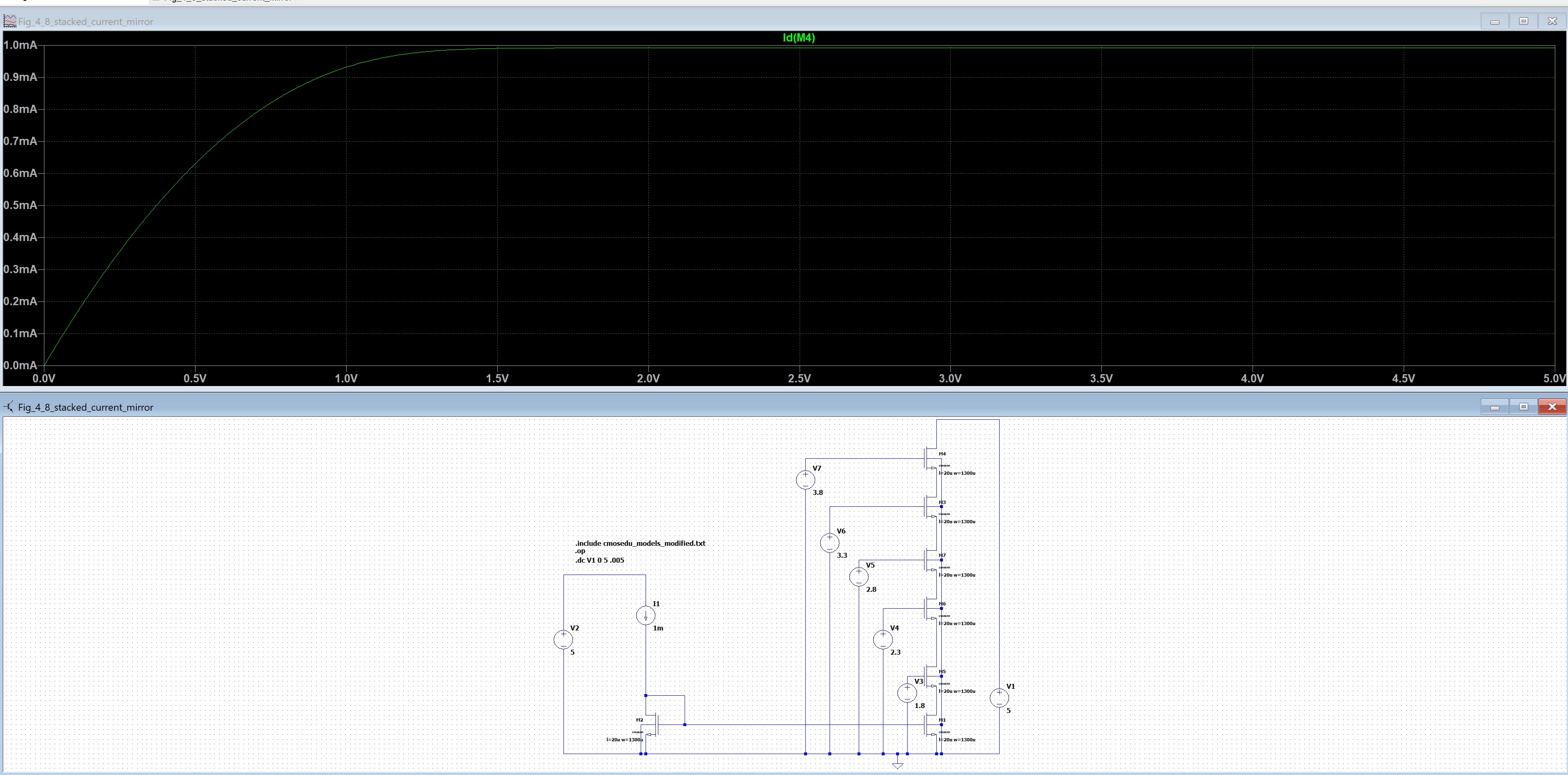Click the 0.5V label on the horizontal axis
1568x775 pixels.
[x=195, y=378]
